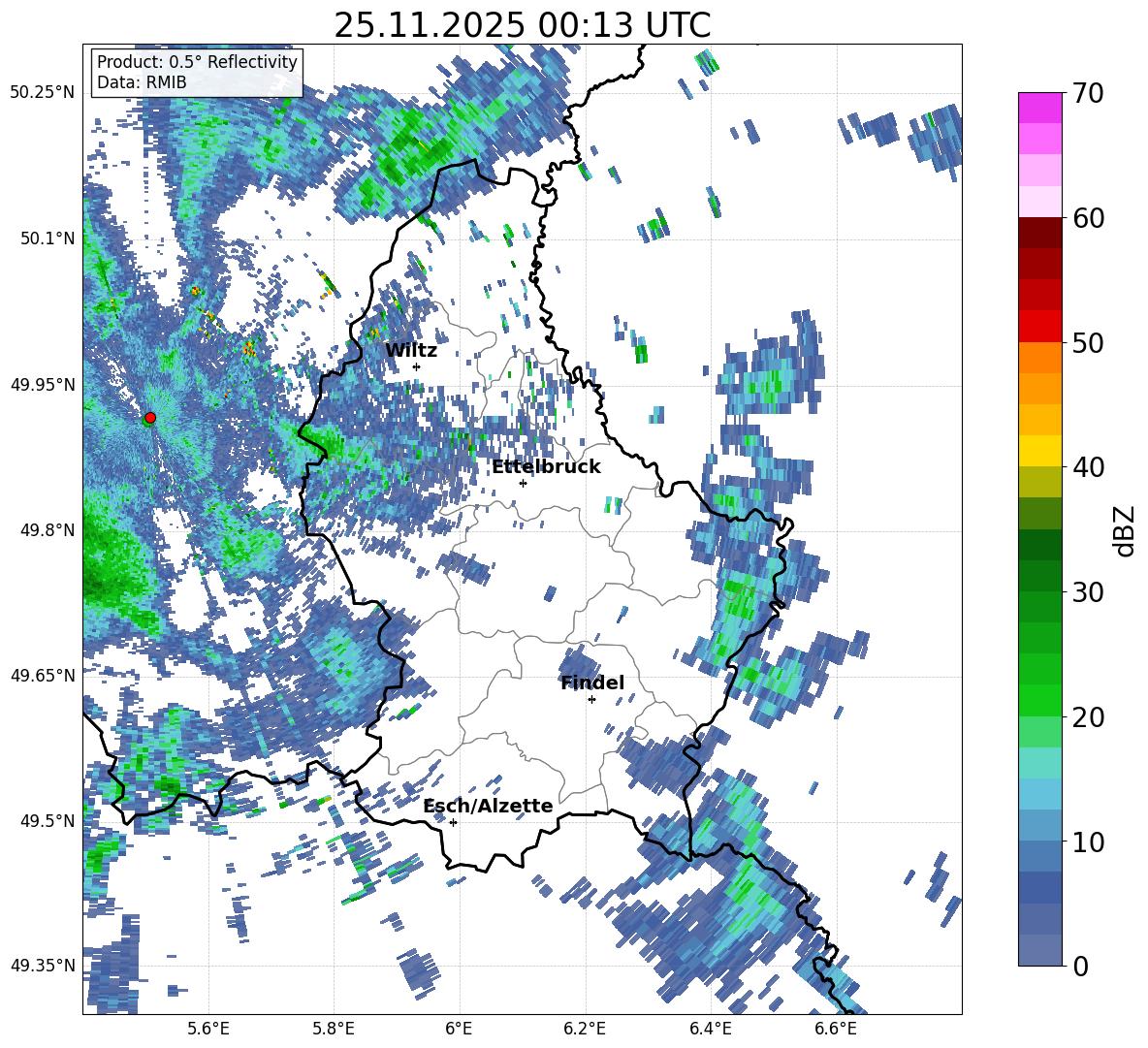Screen dimensions: 1148x1048
Task: Click the 'Product: 0.5° Reflectivity' text
Action: click(197, 61)
